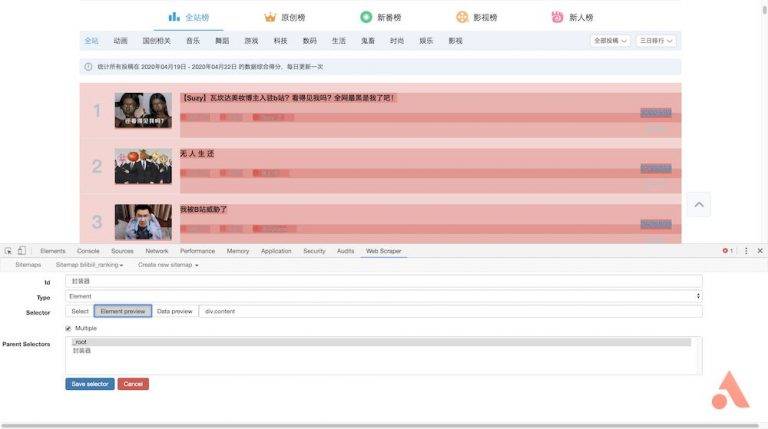768x429 pixels.
Task: Open the 原创榜 crown icon ranking
Action: coord(285,18)
